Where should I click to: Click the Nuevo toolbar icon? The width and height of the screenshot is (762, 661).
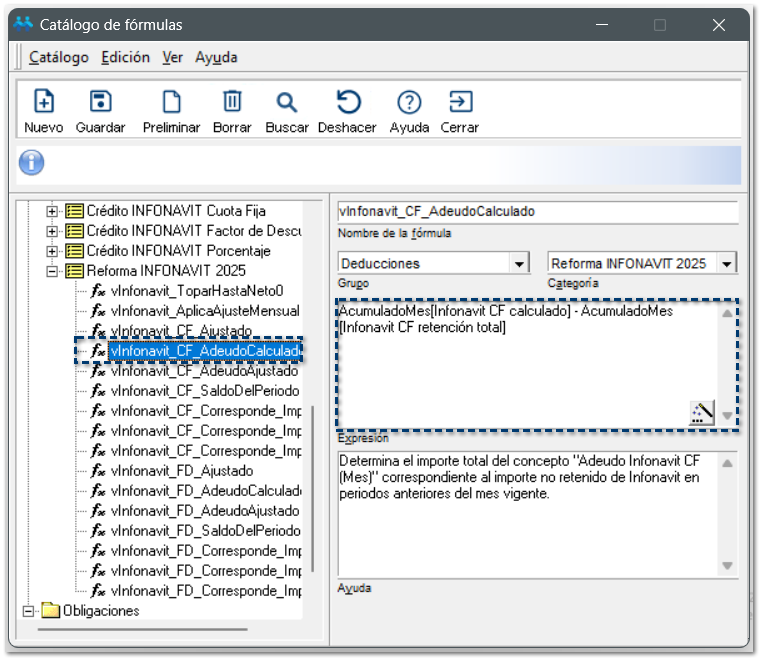pyautogui.click(x=44, y=102)
